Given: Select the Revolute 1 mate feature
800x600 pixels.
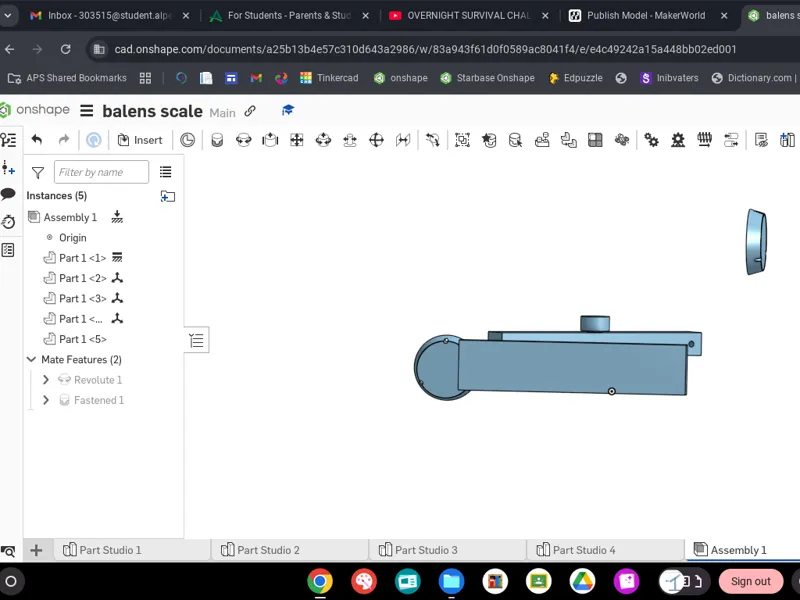Looking at the screenshot, I should pyautogui.click(x=97, y=380).
